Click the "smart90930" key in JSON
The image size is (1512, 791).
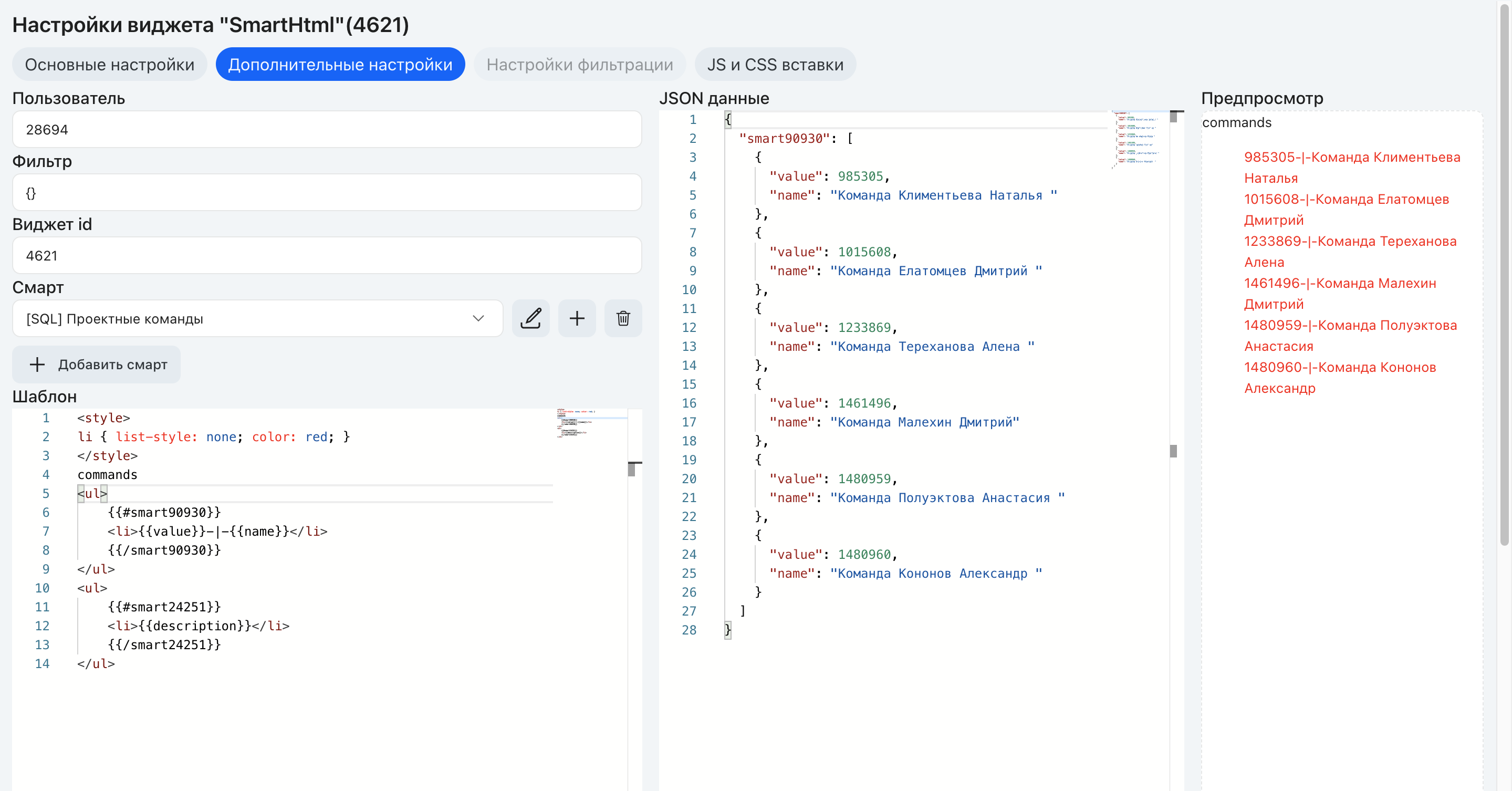click(784, 139)
